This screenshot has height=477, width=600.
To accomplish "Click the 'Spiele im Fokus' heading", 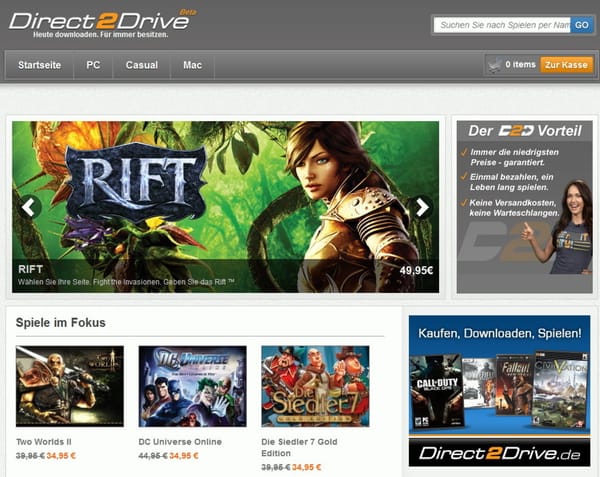I will [60, 322].
